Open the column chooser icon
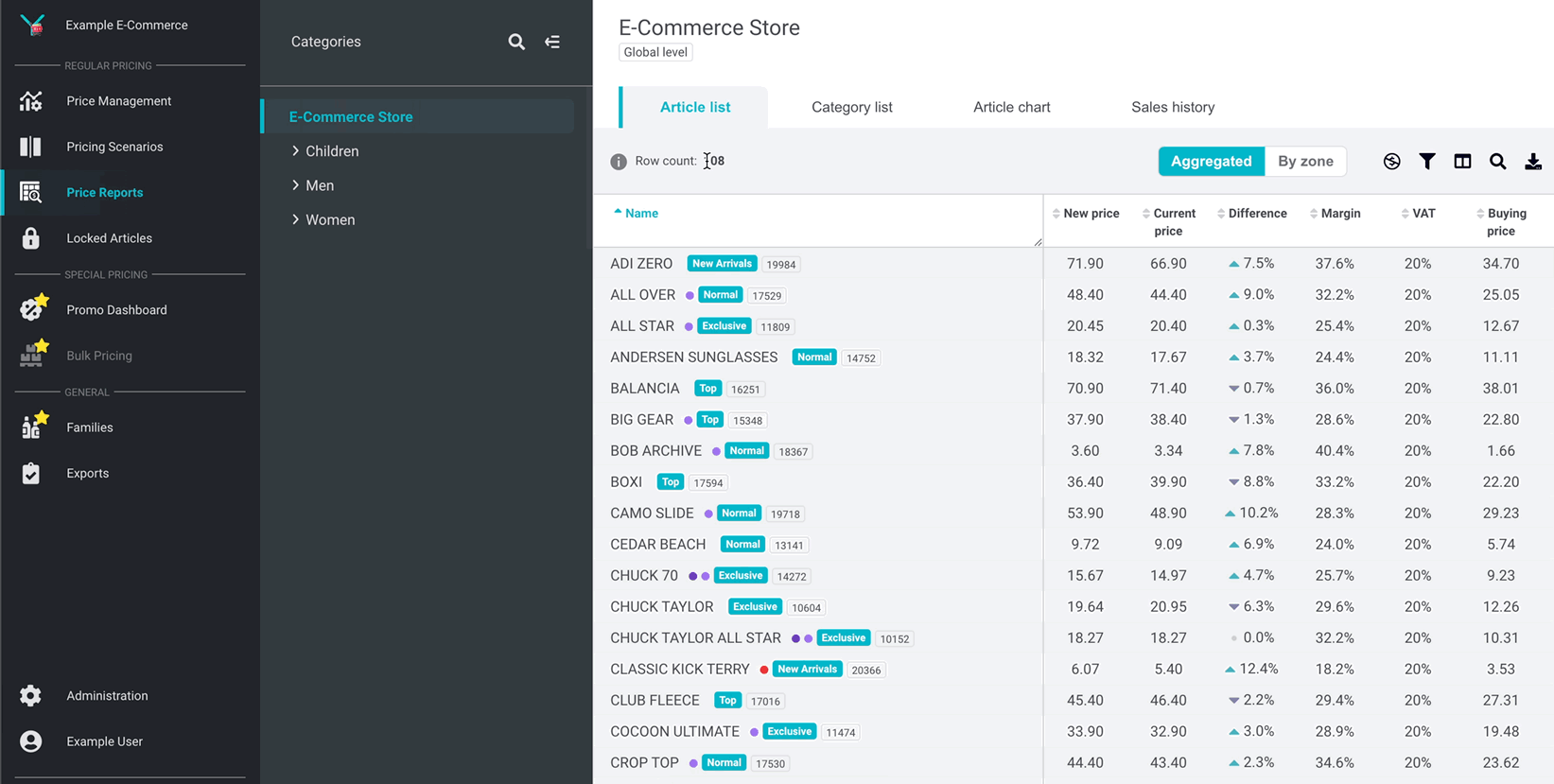 point(1462,162)
